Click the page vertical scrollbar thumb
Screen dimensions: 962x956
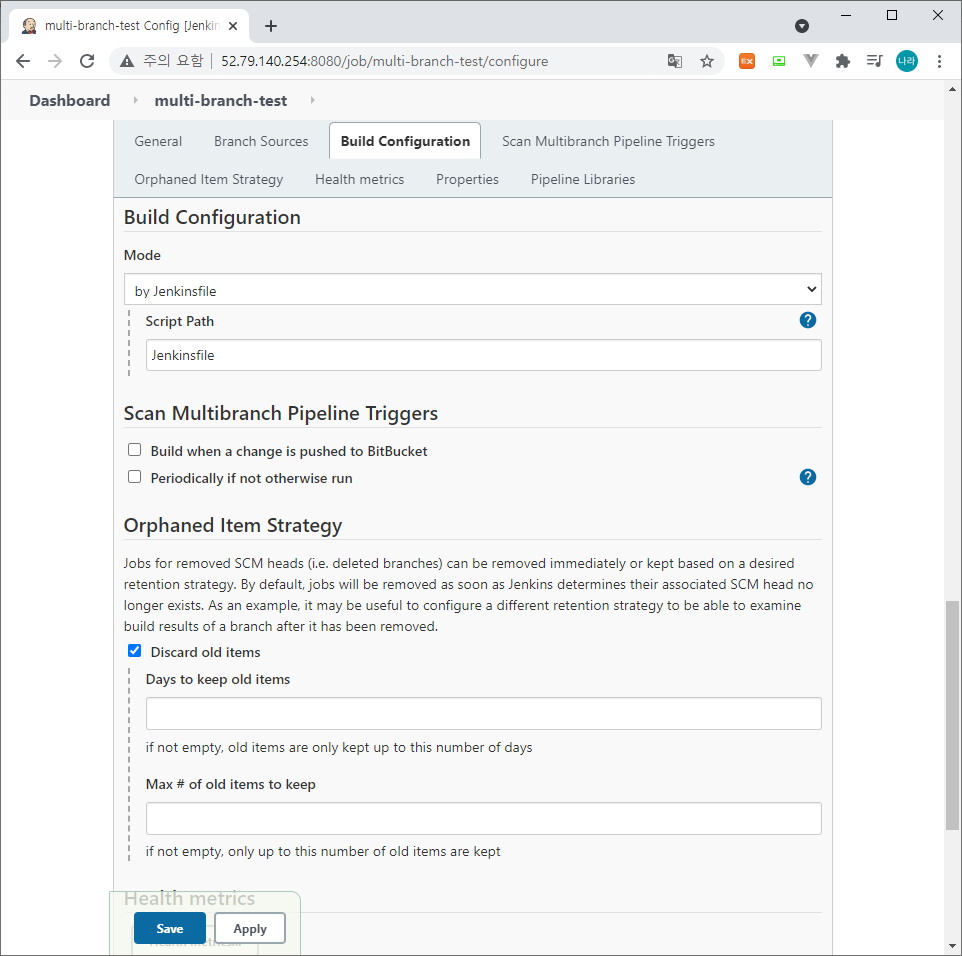(x=952, y=715)
